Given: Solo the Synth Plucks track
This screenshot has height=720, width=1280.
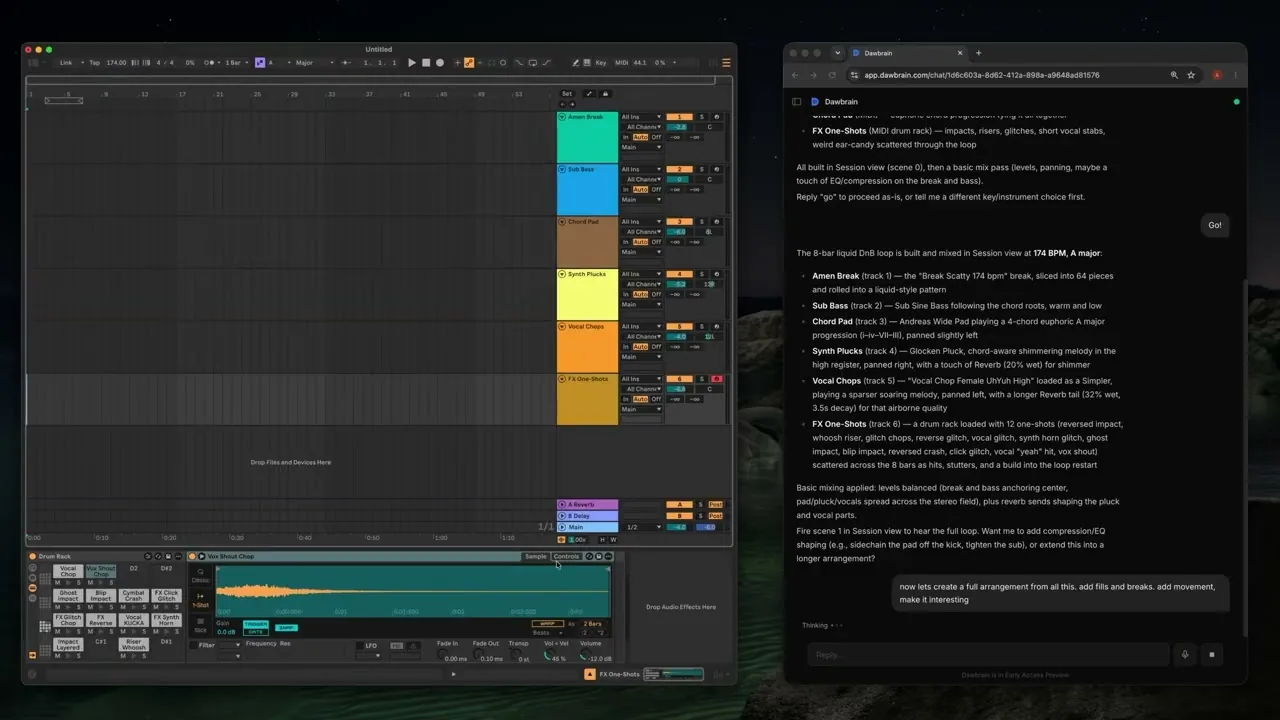Looking at the screenshot, I should pyautogui.click(x=701, y=274).
